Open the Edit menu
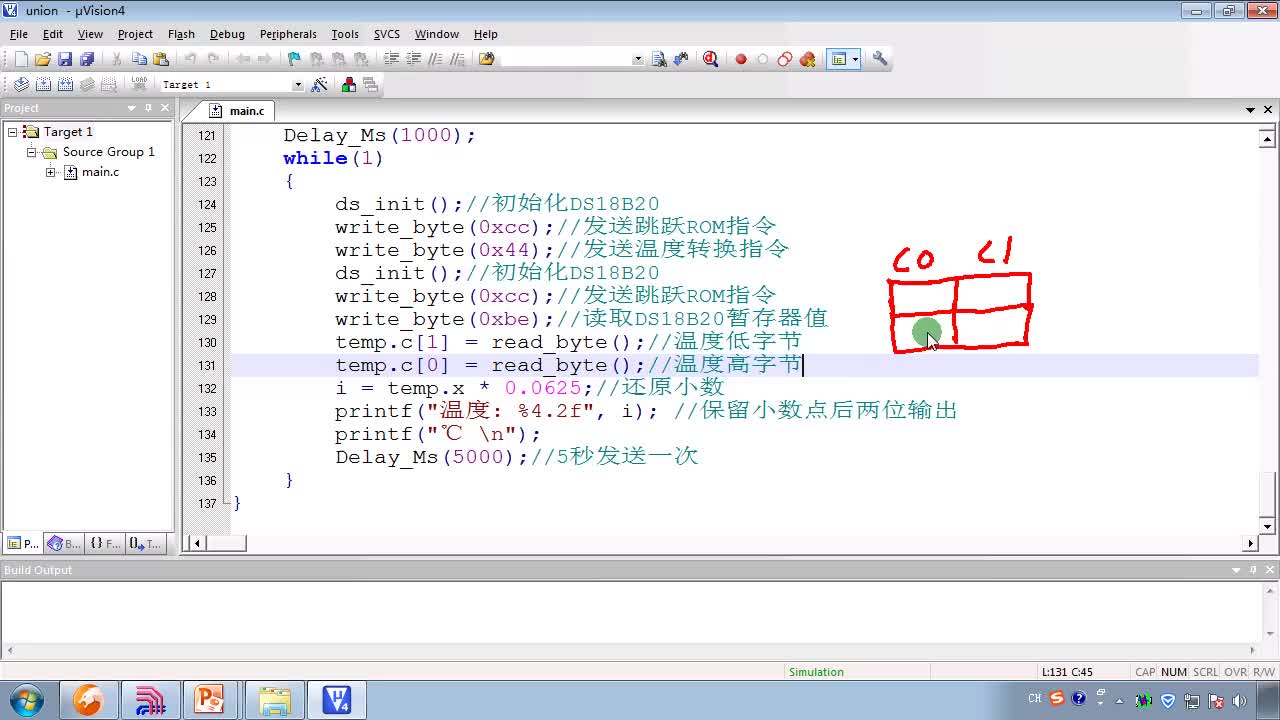The height and width of the screenshot is (720, 1280). [53, 34]
